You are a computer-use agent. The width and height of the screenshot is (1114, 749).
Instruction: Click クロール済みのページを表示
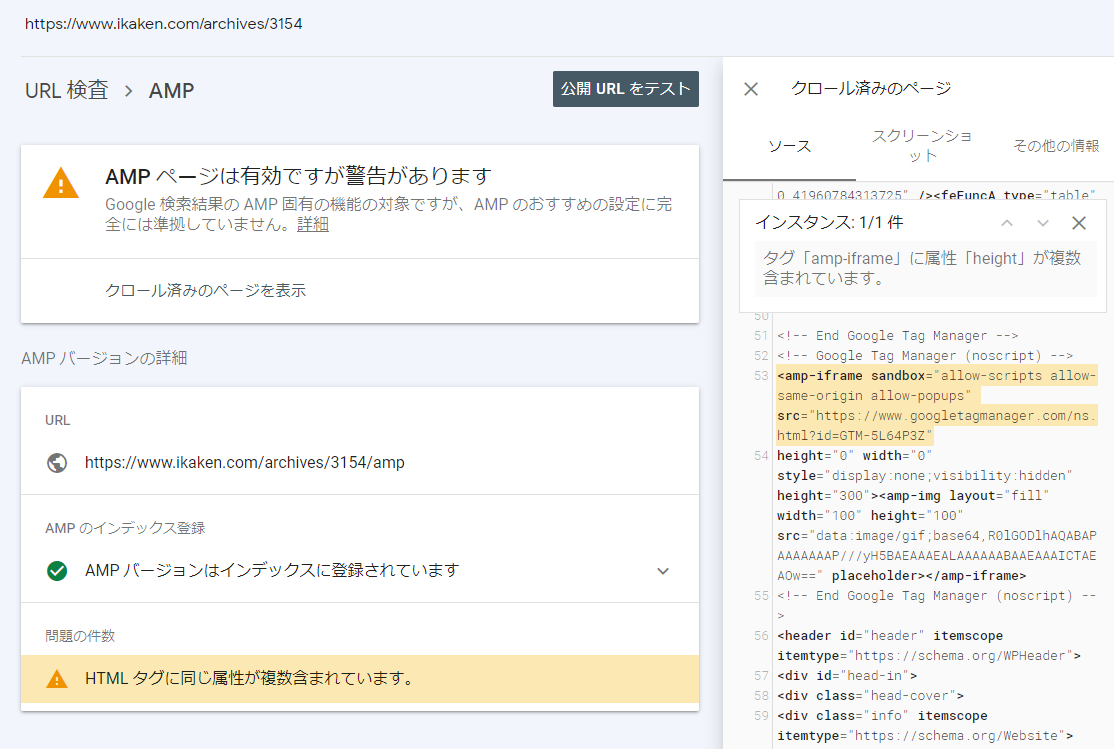(205, 291)
